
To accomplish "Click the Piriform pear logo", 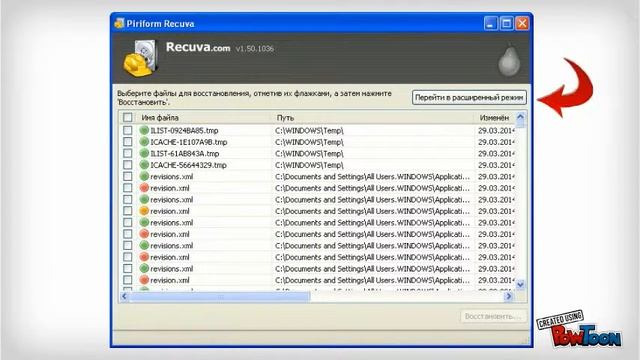I will tap(509, 60).
